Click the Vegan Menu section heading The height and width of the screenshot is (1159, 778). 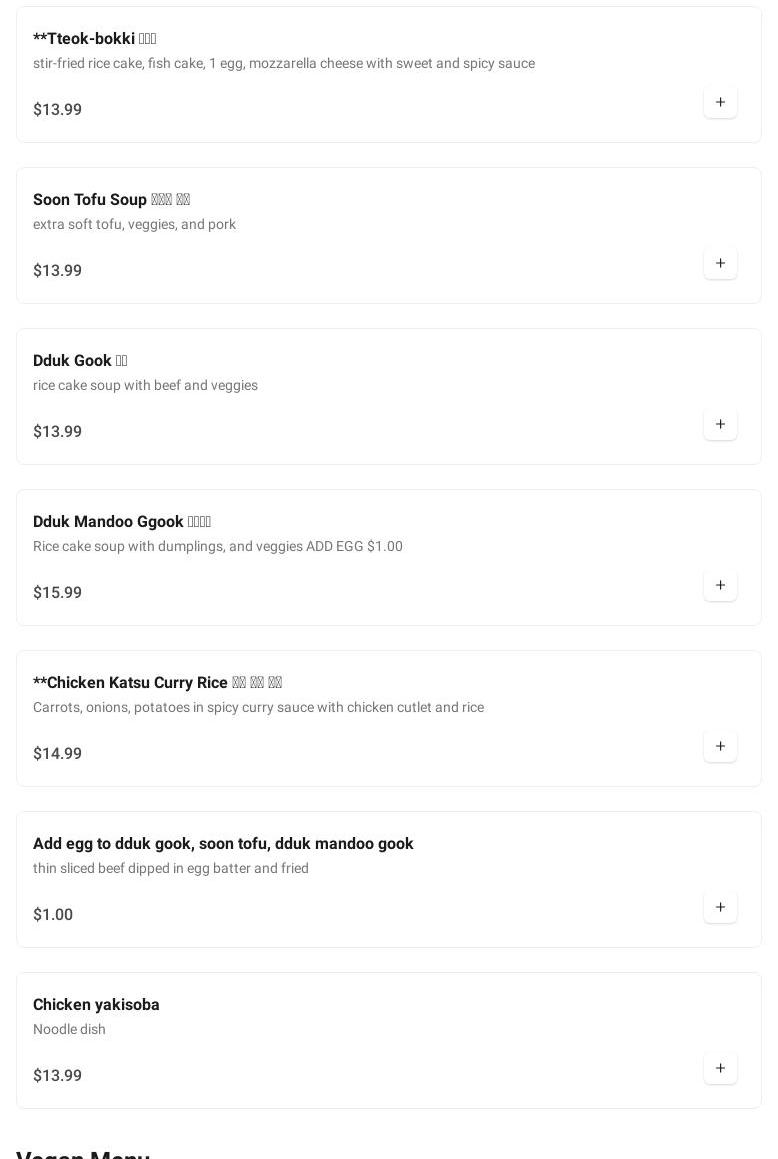(83, 1154)
